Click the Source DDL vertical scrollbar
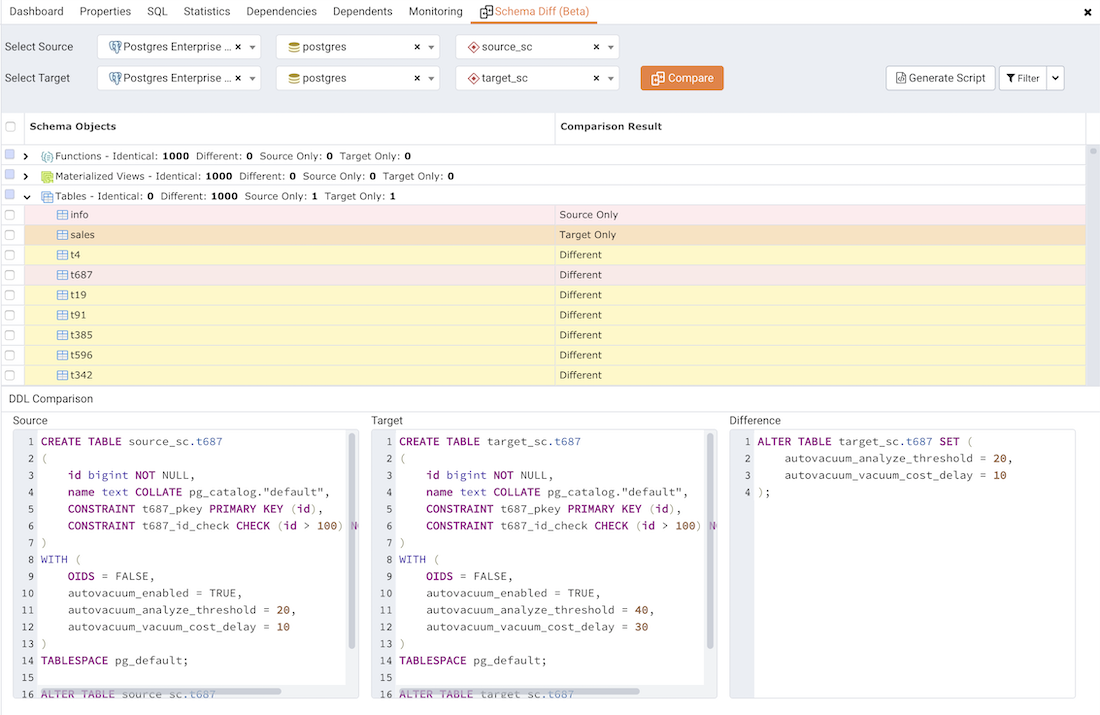Viewport: 1100px width, 715px height. [352, 540]
